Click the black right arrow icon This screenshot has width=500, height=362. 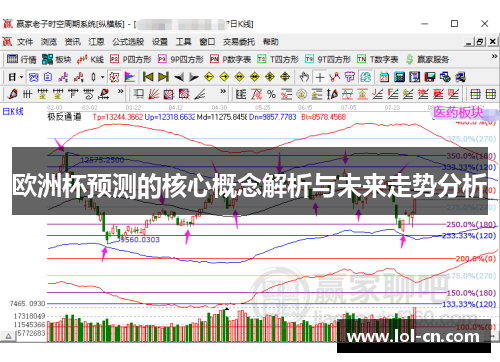pyautogui.click(x=194, y=77)
